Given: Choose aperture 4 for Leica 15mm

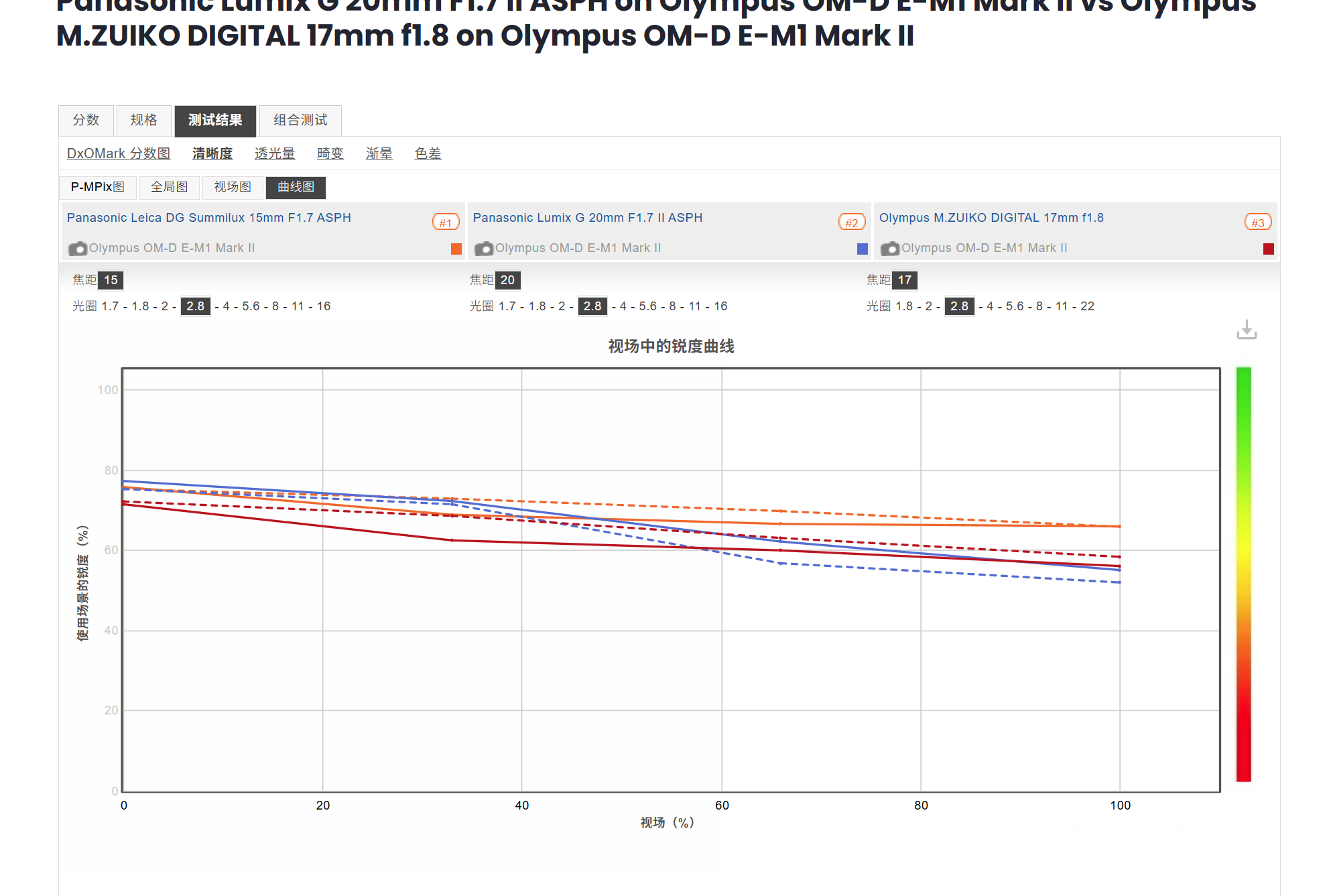Looking at the screenshot, I should [x=227, y=306].
